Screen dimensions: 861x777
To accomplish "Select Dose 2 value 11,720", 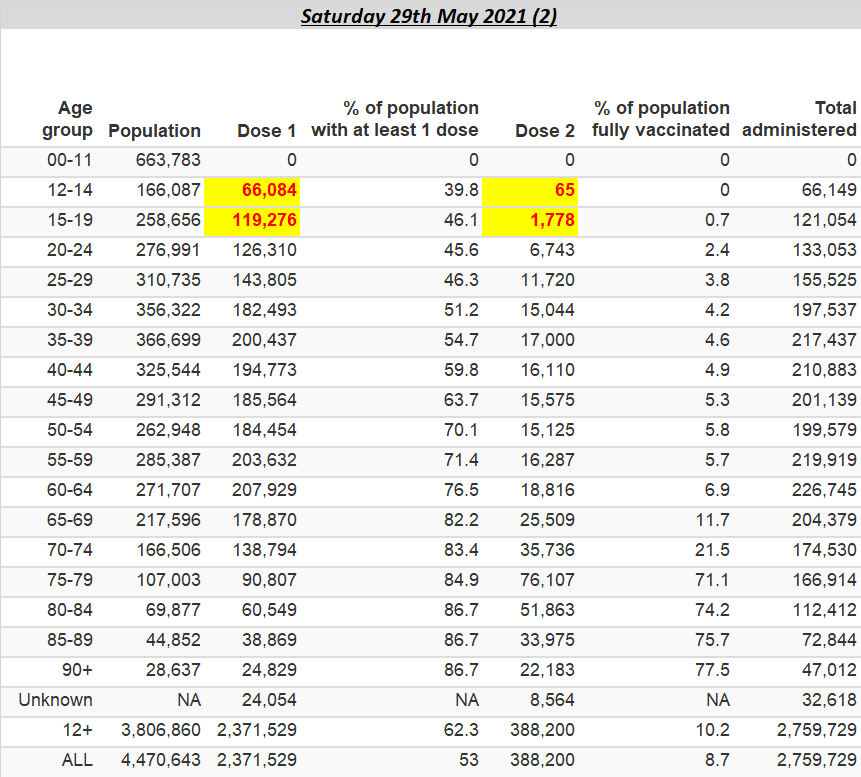I will point(547,280).
